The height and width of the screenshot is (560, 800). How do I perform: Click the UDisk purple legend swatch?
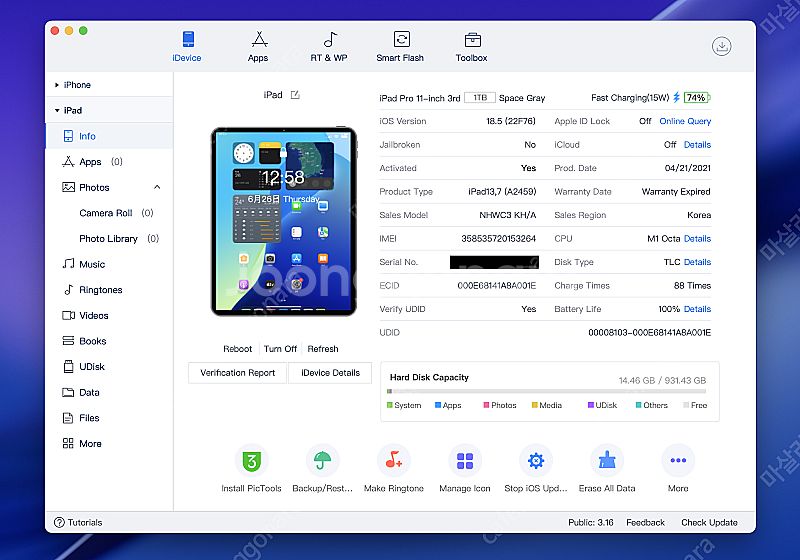coord(590,405)
